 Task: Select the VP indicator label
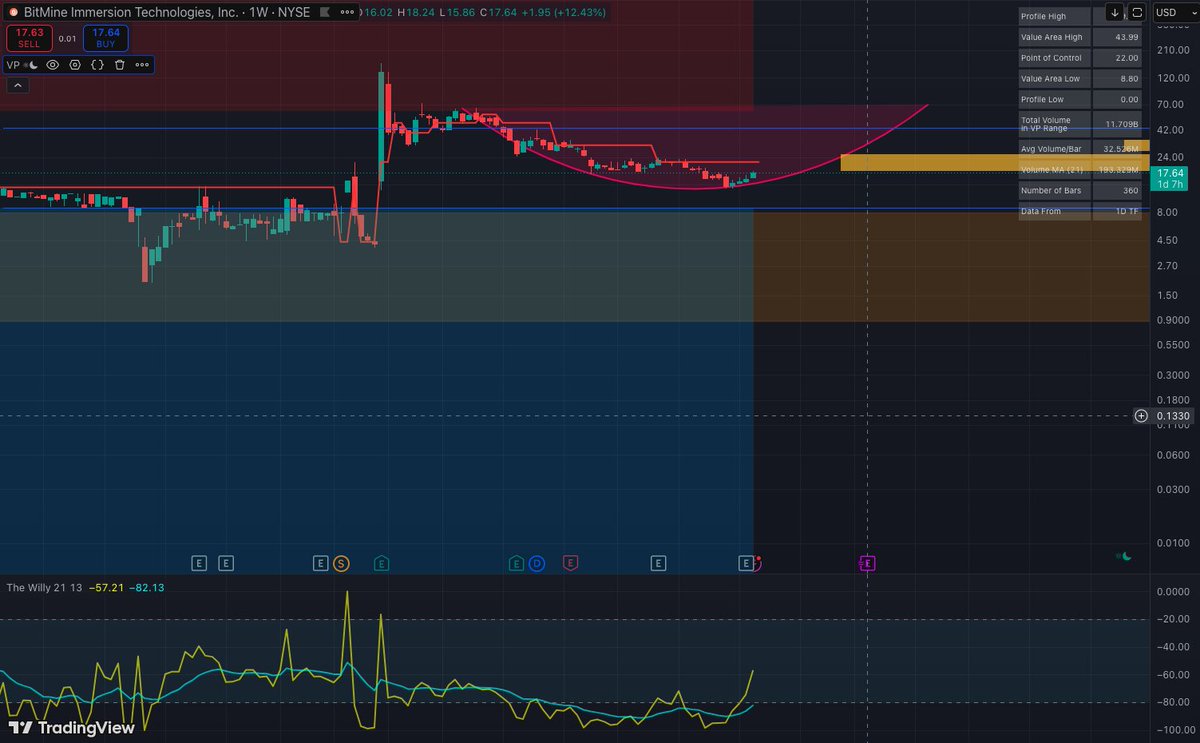(14, 64)
